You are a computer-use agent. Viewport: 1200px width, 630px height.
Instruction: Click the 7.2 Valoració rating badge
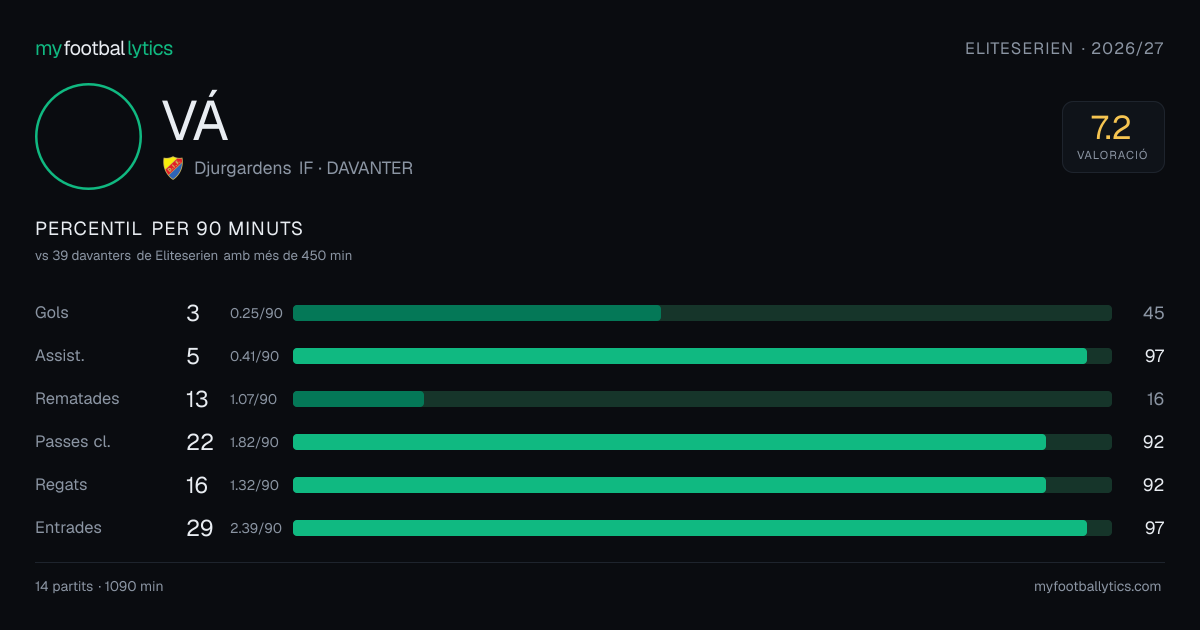tap(1113, 137)
